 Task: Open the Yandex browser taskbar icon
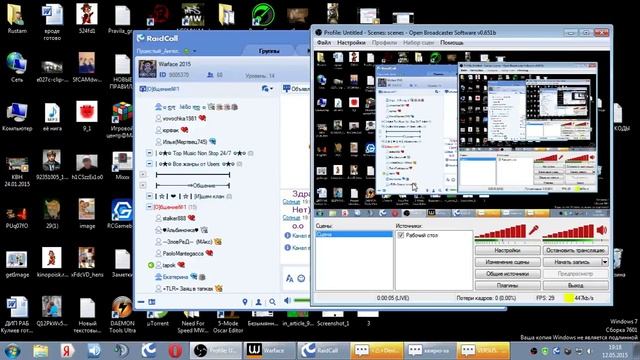click(67, 351)
